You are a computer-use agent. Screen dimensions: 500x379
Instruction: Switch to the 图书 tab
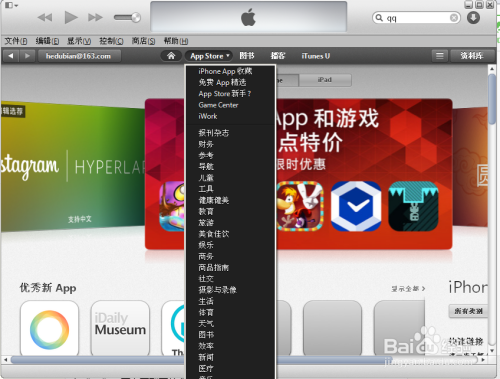point(247,56)
